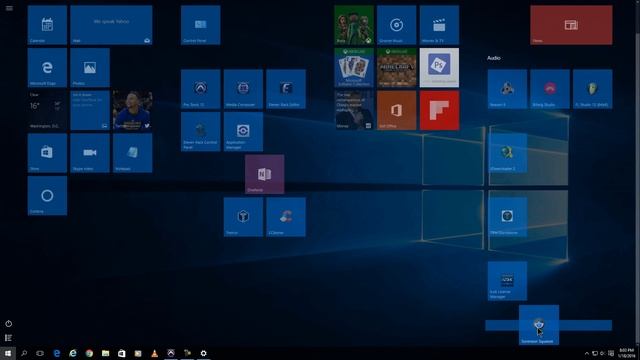Launch Microsoft Solitaire Collection tile

[x=354, y=68]
